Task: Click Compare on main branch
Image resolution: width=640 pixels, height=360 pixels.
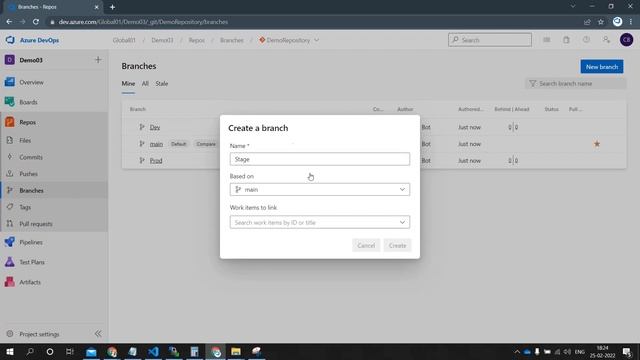Action: (x=206, y=144)
